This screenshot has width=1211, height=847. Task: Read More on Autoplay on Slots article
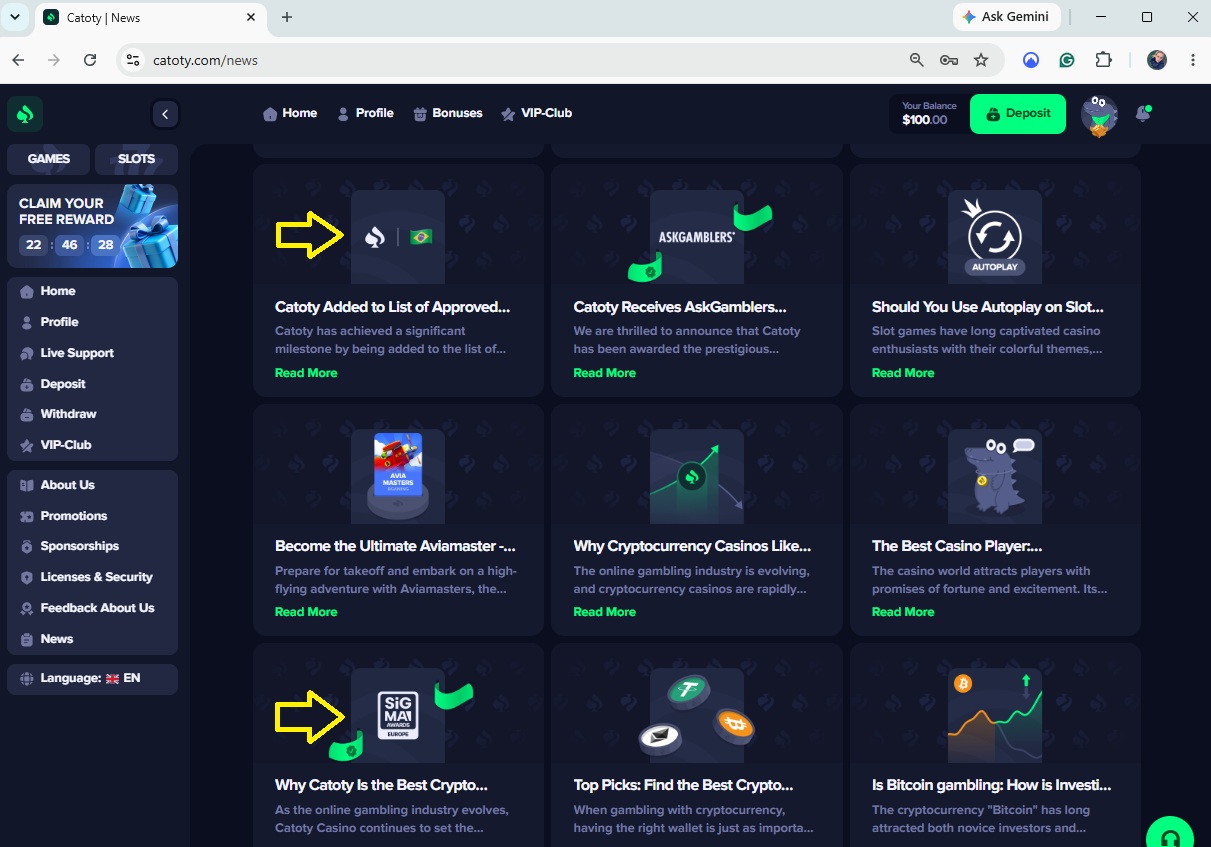[x=903, y=373]
